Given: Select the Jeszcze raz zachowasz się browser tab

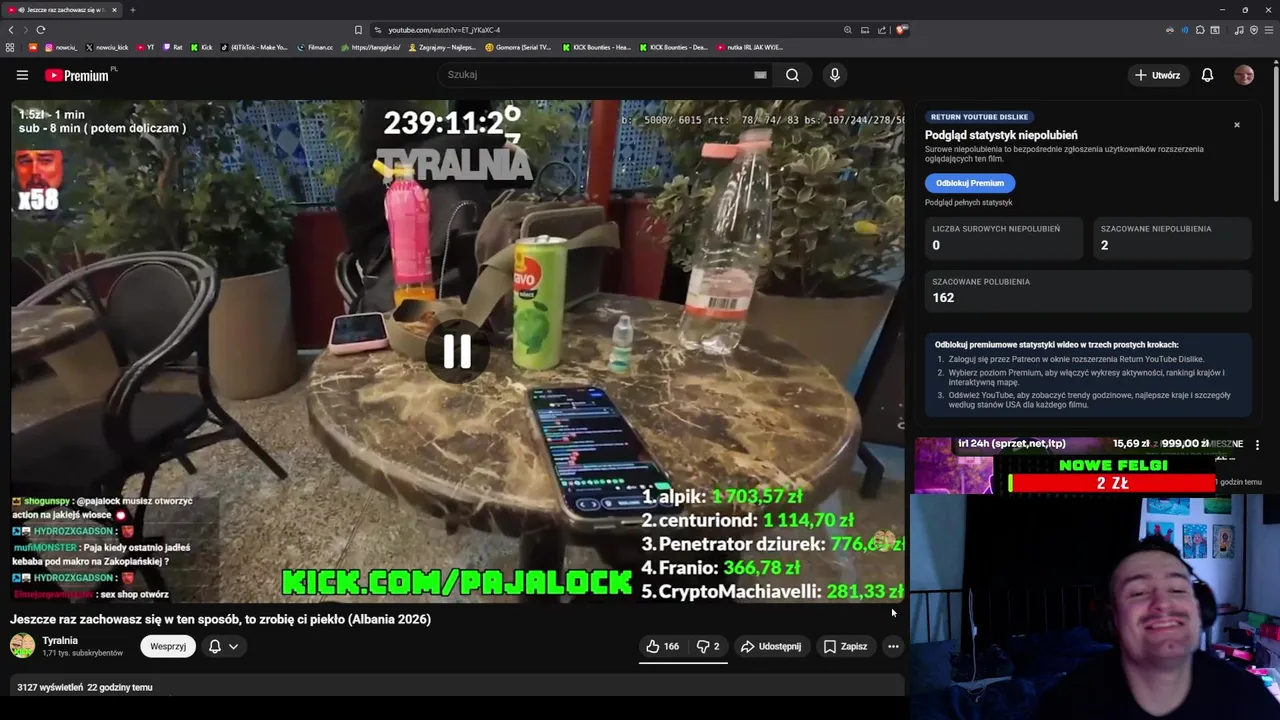Looking at the screenshot, I should 62,10.
